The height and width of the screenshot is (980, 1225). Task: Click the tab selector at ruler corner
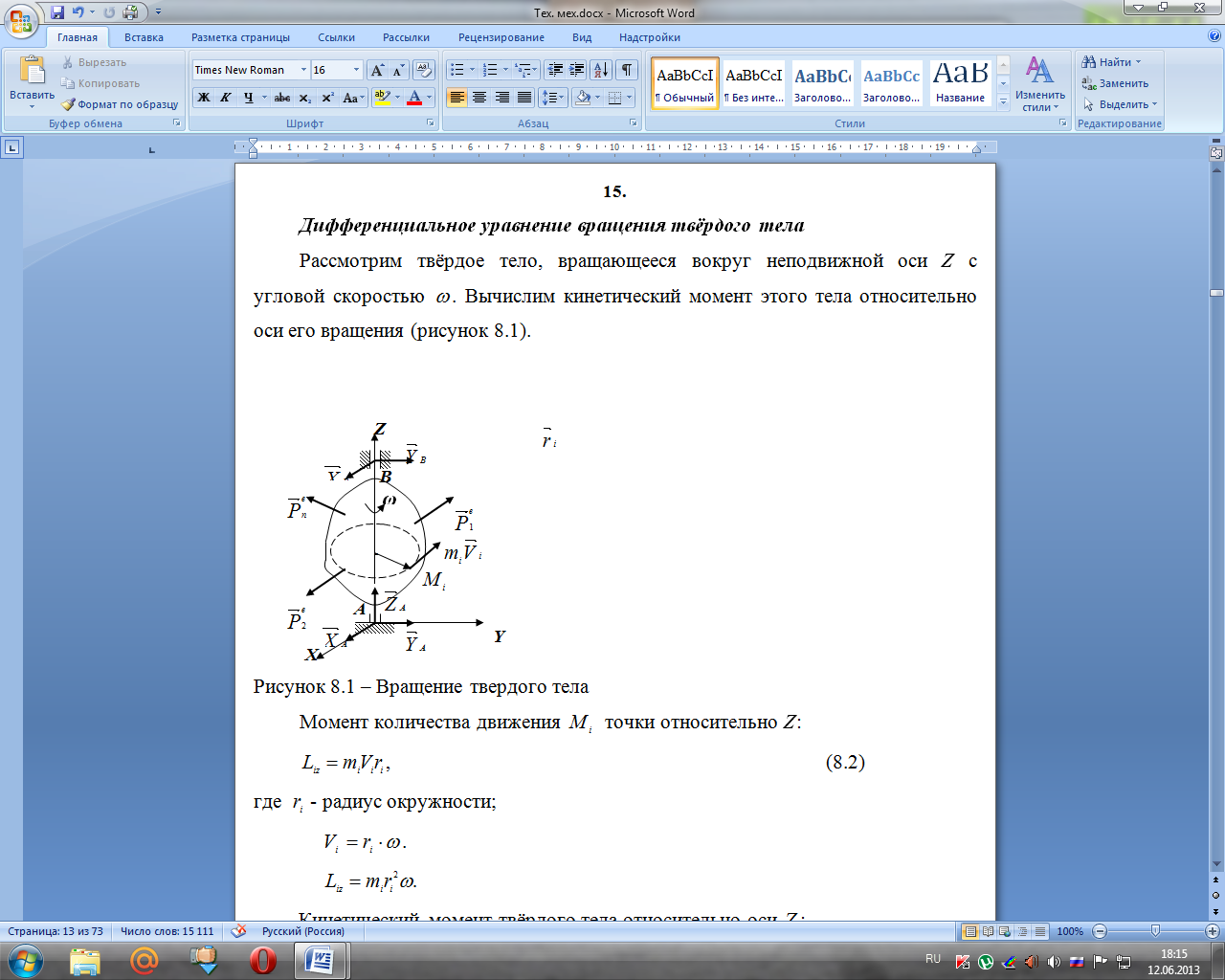[x=11, y=147]
